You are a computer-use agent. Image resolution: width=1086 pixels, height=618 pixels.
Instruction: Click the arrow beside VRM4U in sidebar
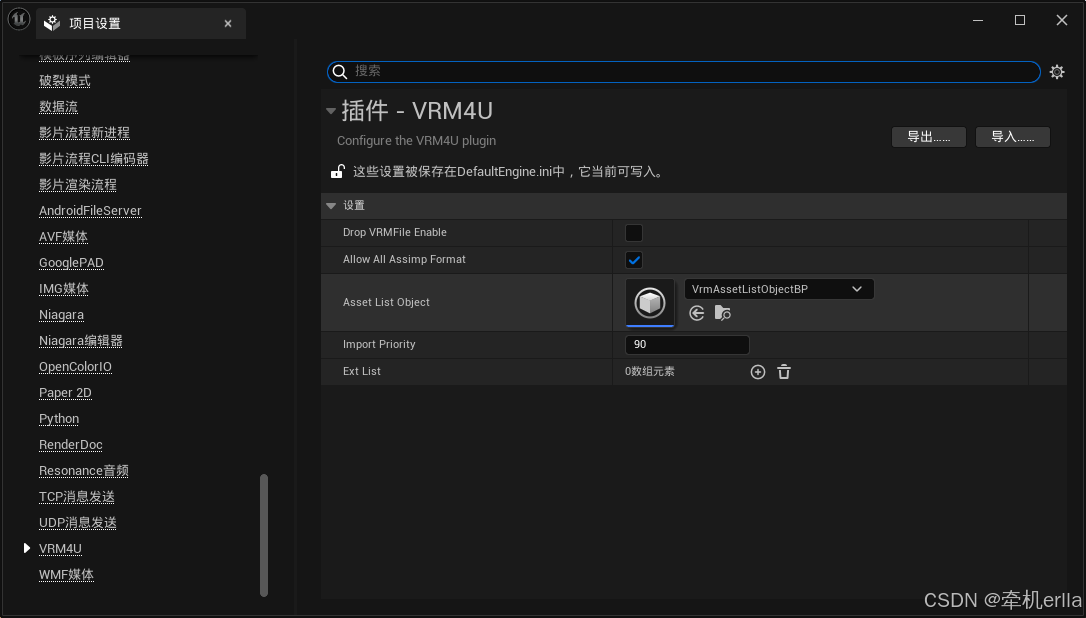27,548
